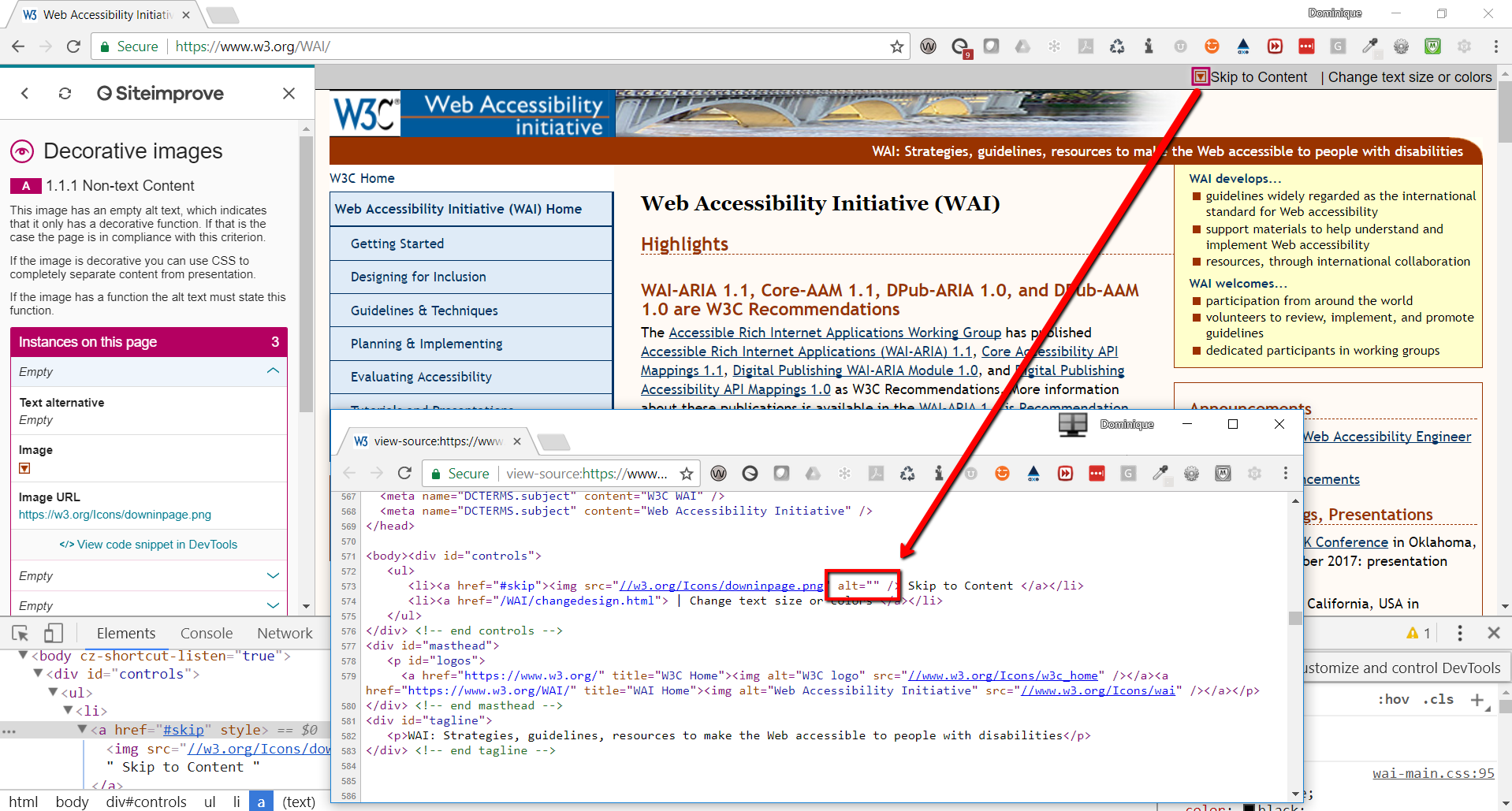Switch to the DevTools Console tab
The width and height of the screenshot is (1512, 811).
[207, 633]
